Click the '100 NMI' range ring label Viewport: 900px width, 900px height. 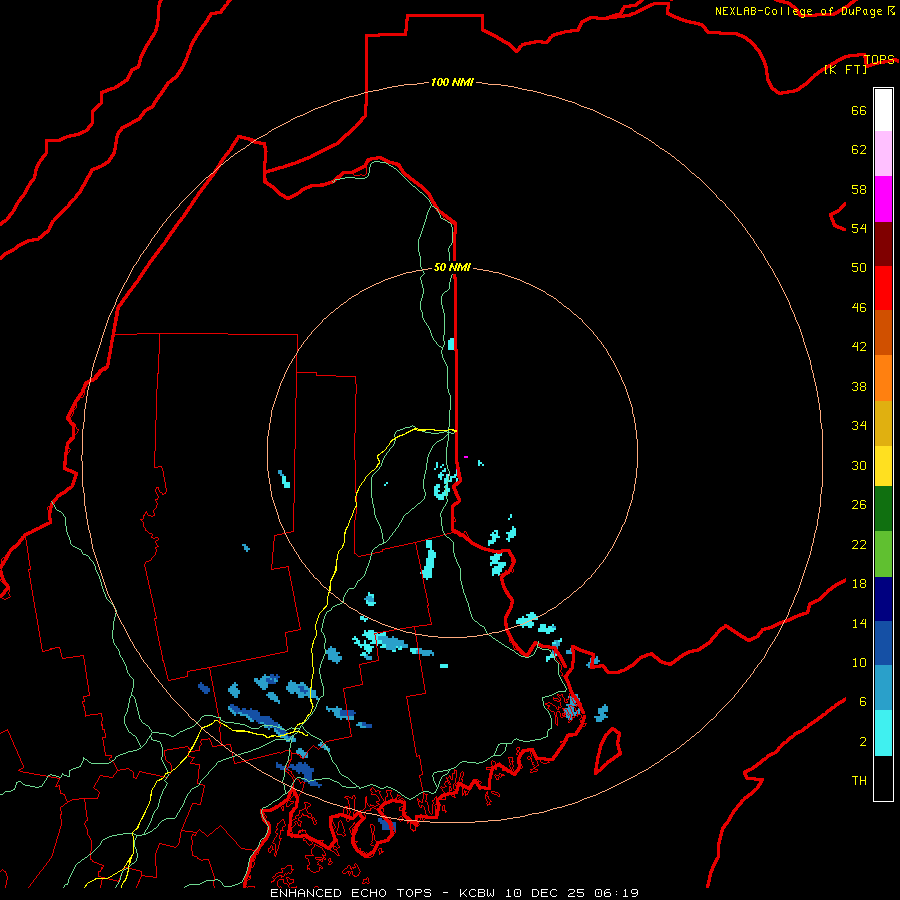click(x=452, y=82)
